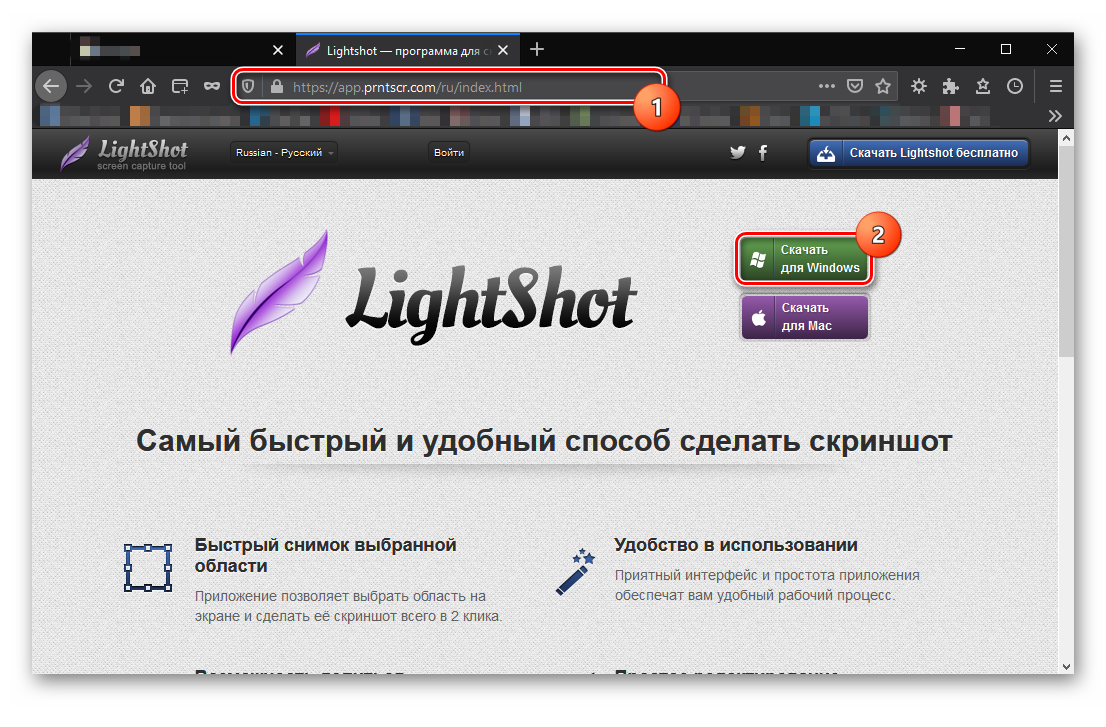The width and height of the screenshot is (1106, 727).
Task: Click the paragraph starting Приятный интерфейс
Action: [x=767, y=585]
